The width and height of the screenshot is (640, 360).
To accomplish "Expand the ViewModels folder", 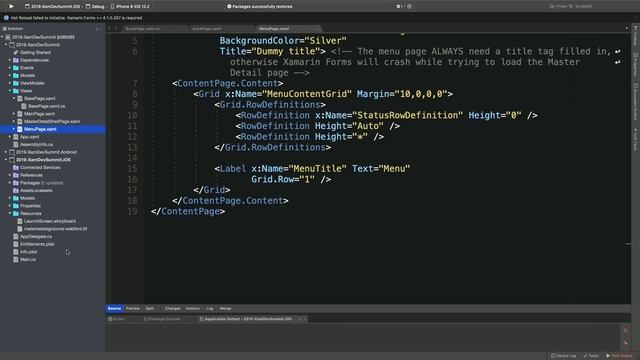I will coord(10,83).
